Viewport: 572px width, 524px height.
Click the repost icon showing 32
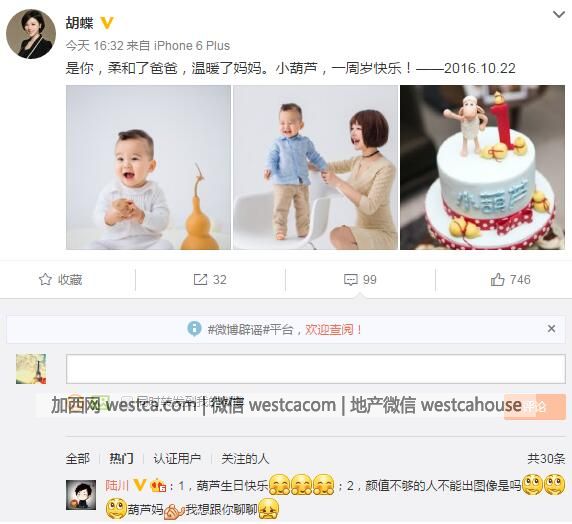point(200,280)
